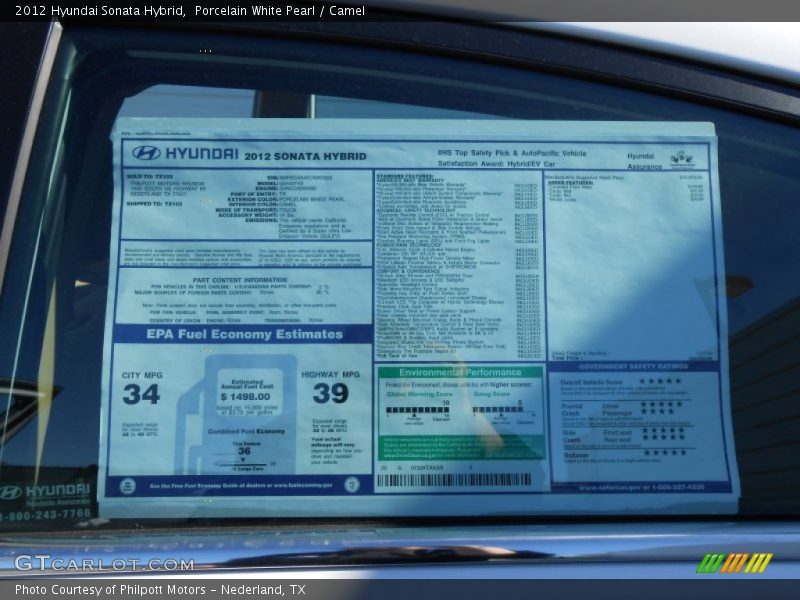Click the fuel pump graphic showing annual fuel cost
This screenshot has width=800, height=600.
pyautogui.click(x=237, y=414)
